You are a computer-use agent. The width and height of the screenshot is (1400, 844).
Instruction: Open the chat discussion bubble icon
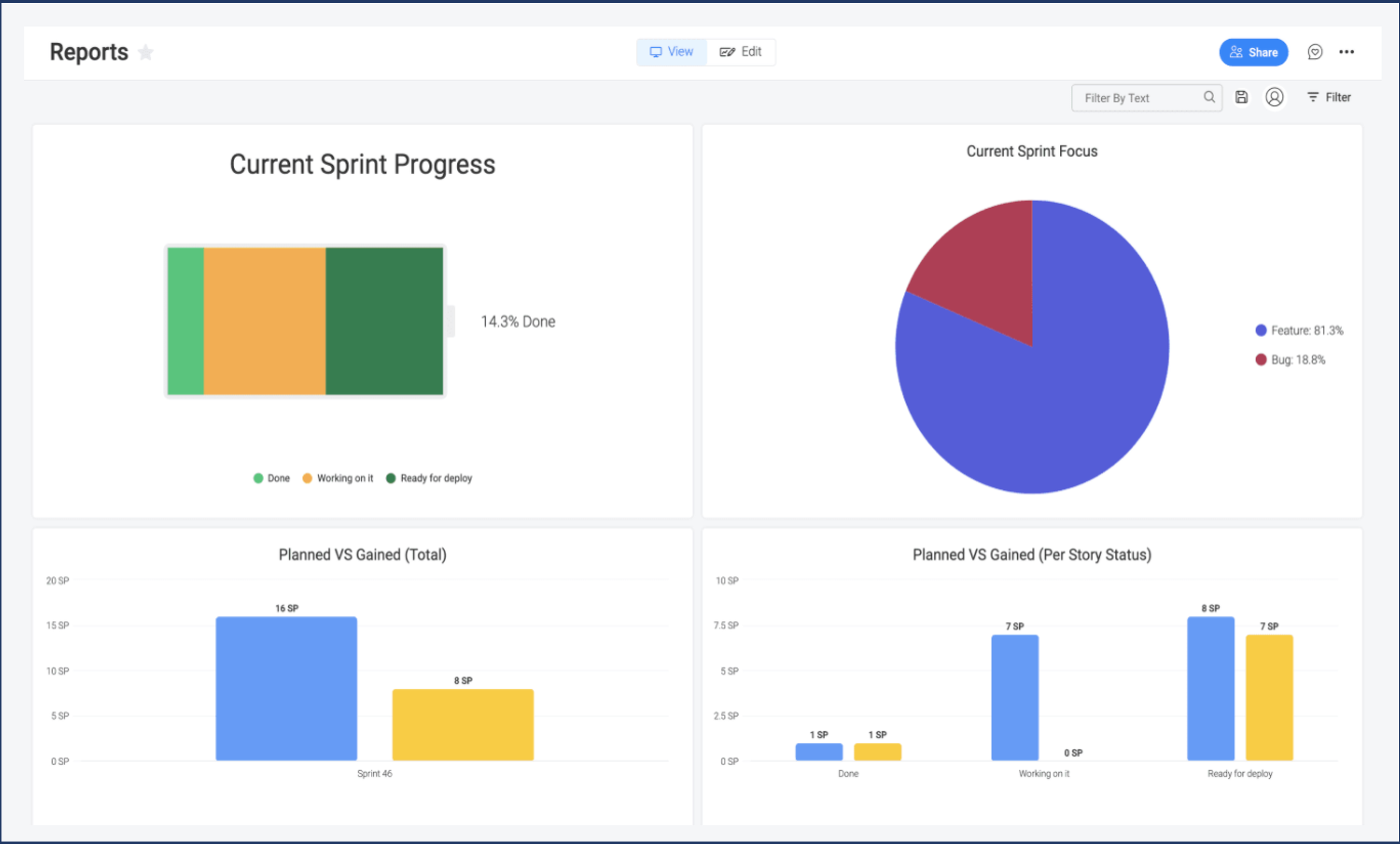1315,52
